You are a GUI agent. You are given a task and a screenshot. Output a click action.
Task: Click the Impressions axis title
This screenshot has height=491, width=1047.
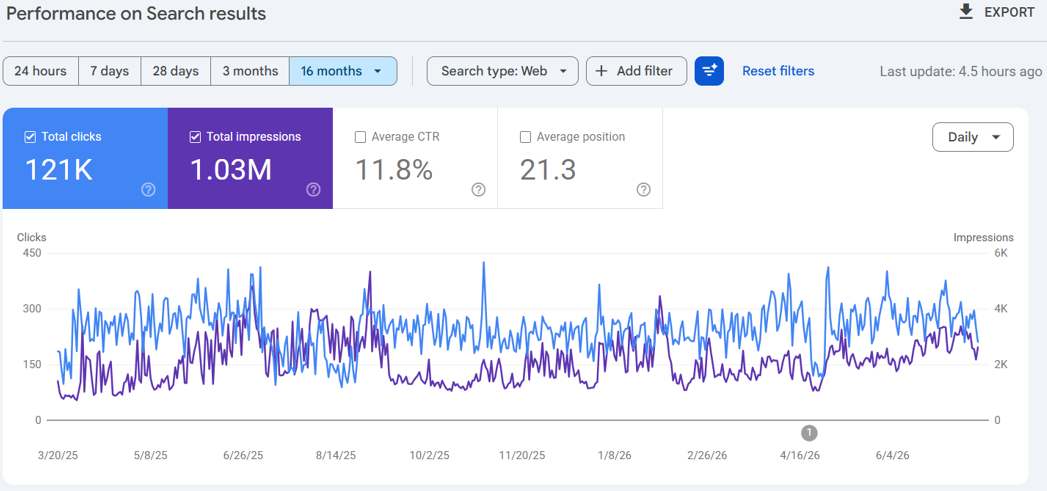[983, 237]
